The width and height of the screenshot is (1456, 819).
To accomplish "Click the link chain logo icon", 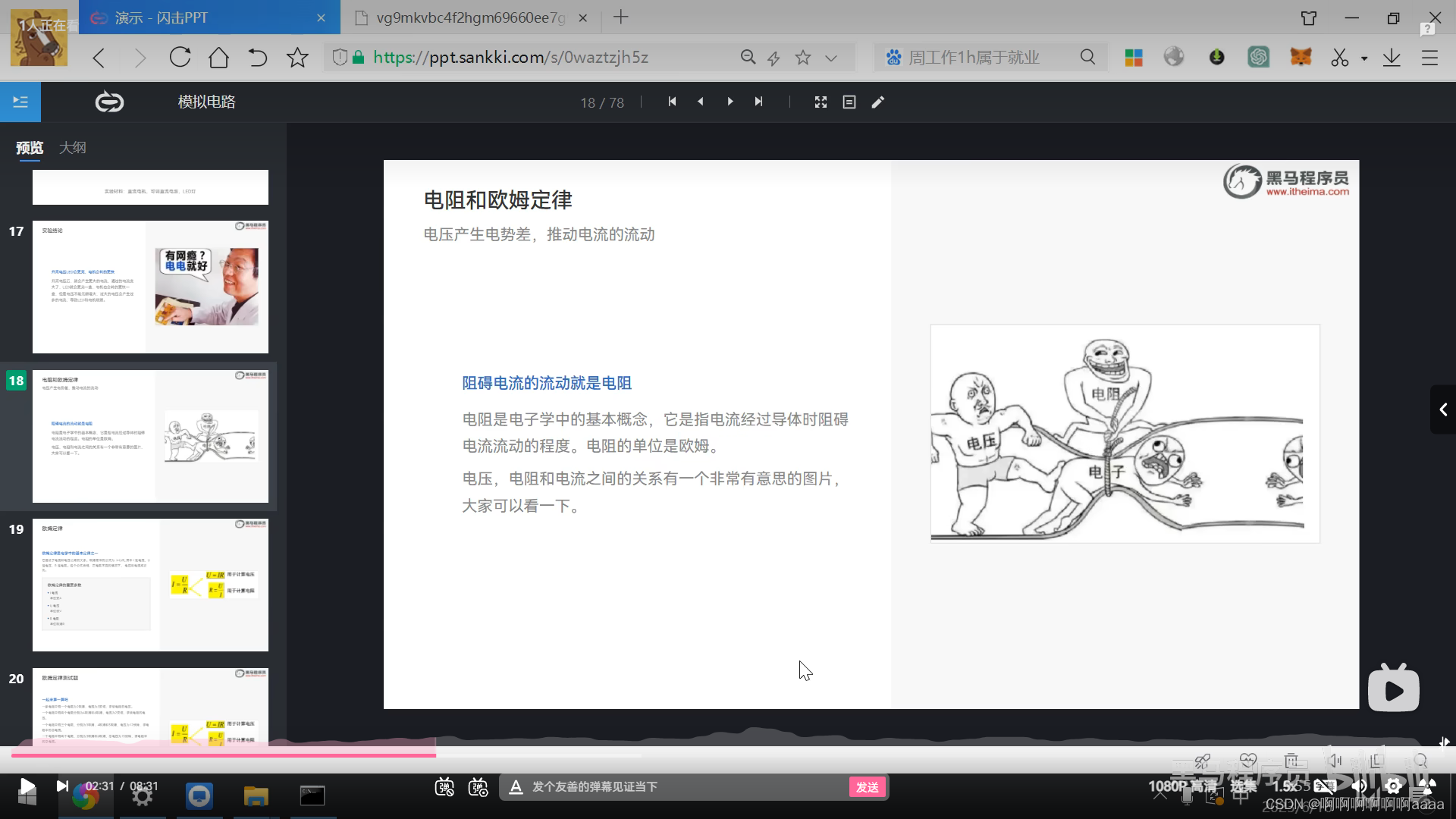I will coord(109,102).
